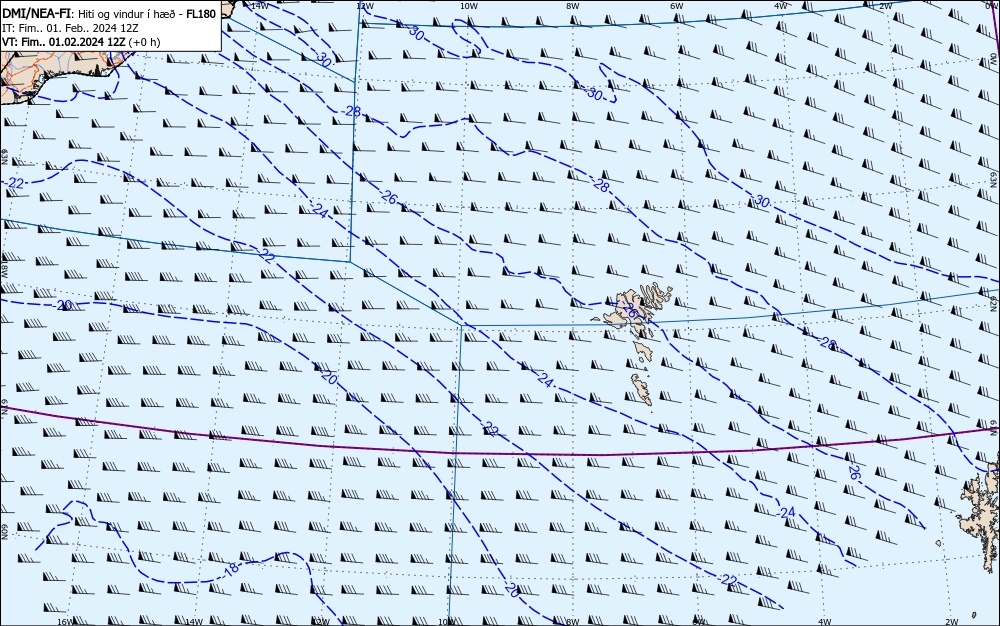Click the 4W label along the top edge

781,5
